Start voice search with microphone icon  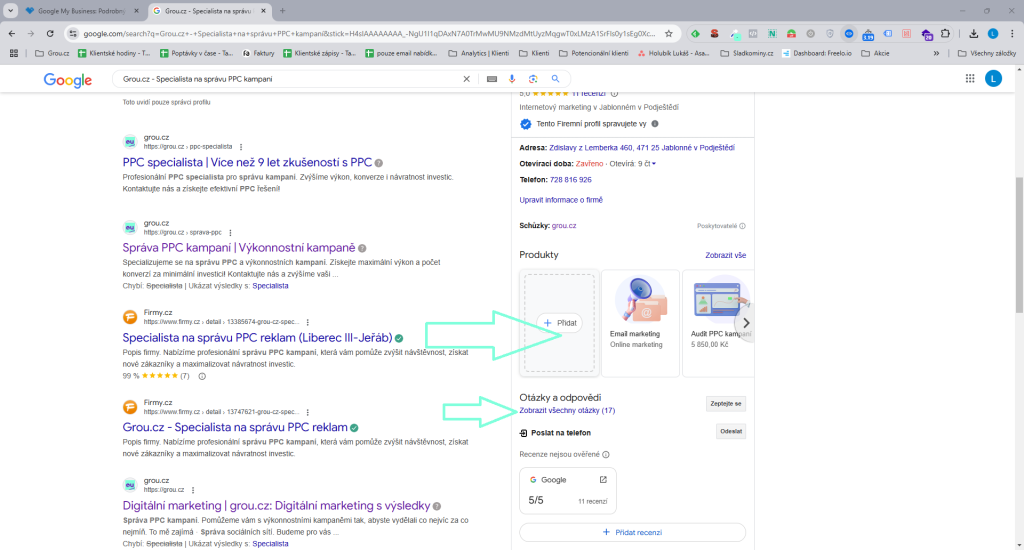tap(512, 78)
